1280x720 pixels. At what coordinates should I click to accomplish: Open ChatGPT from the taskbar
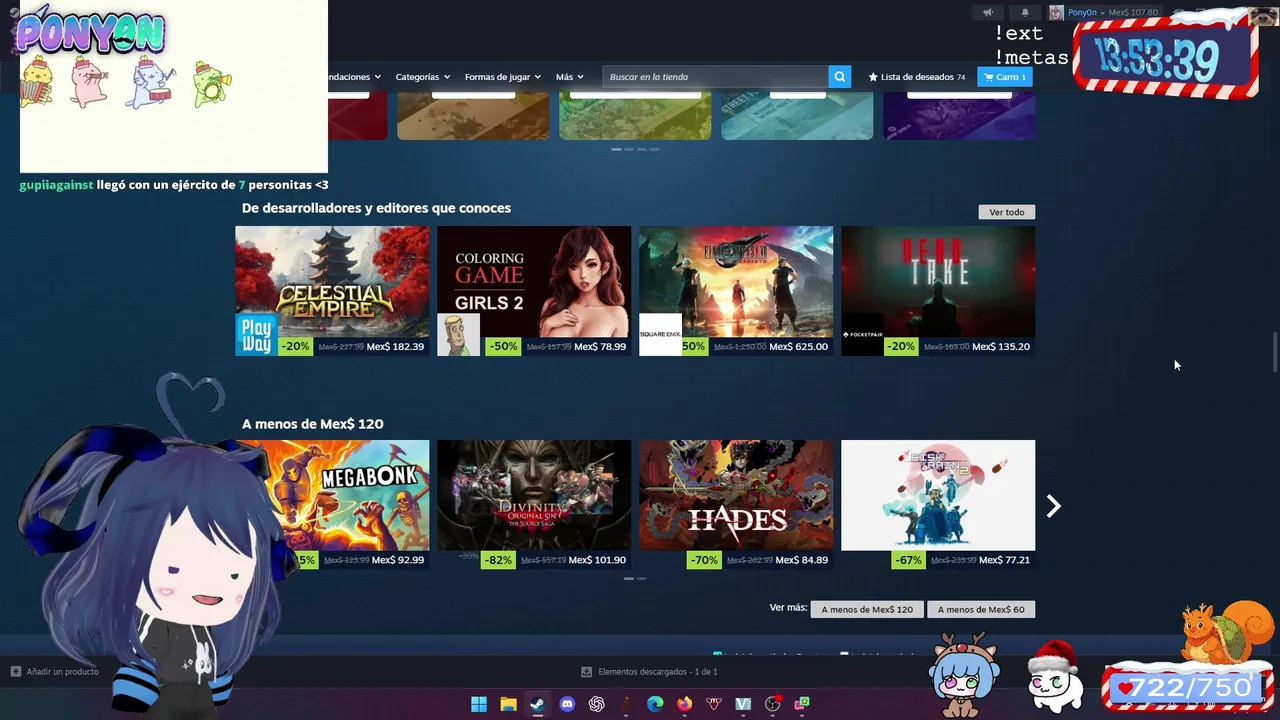(x=596, y=704)
